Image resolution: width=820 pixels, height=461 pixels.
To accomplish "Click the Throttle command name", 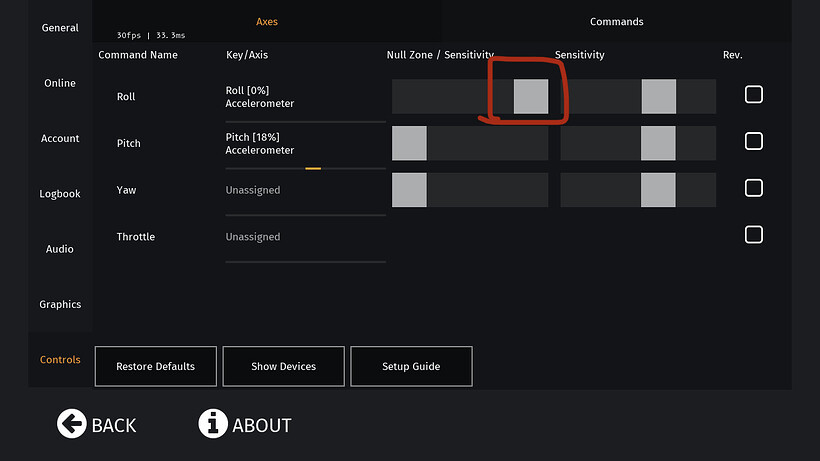I will click(x=136, y=237).
